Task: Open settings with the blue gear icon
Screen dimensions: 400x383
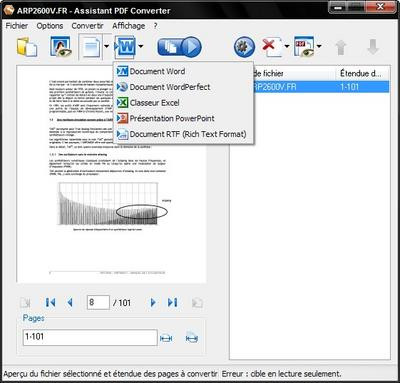Action: 244,47
